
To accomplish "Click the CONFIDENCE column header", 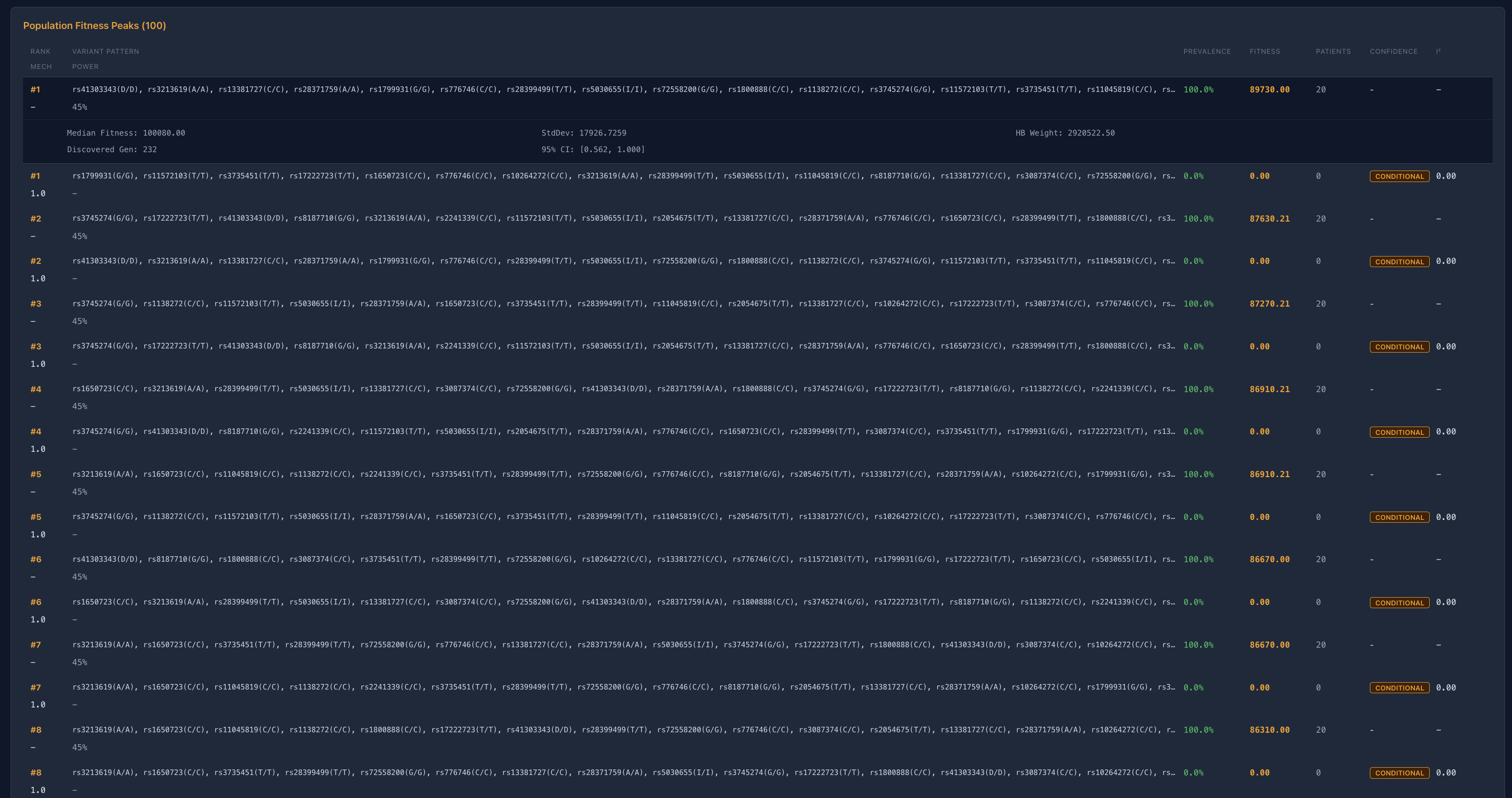I will (1393, 51).
